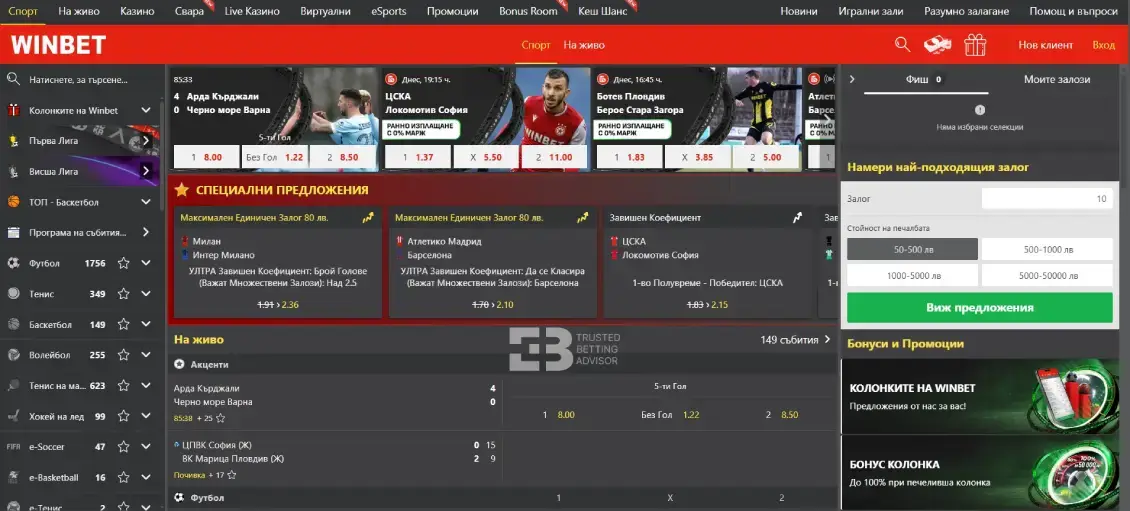Select the 5000-50000 лв winnings range
Viewport: 1130px width, 511px height.
click(1047, 275)
